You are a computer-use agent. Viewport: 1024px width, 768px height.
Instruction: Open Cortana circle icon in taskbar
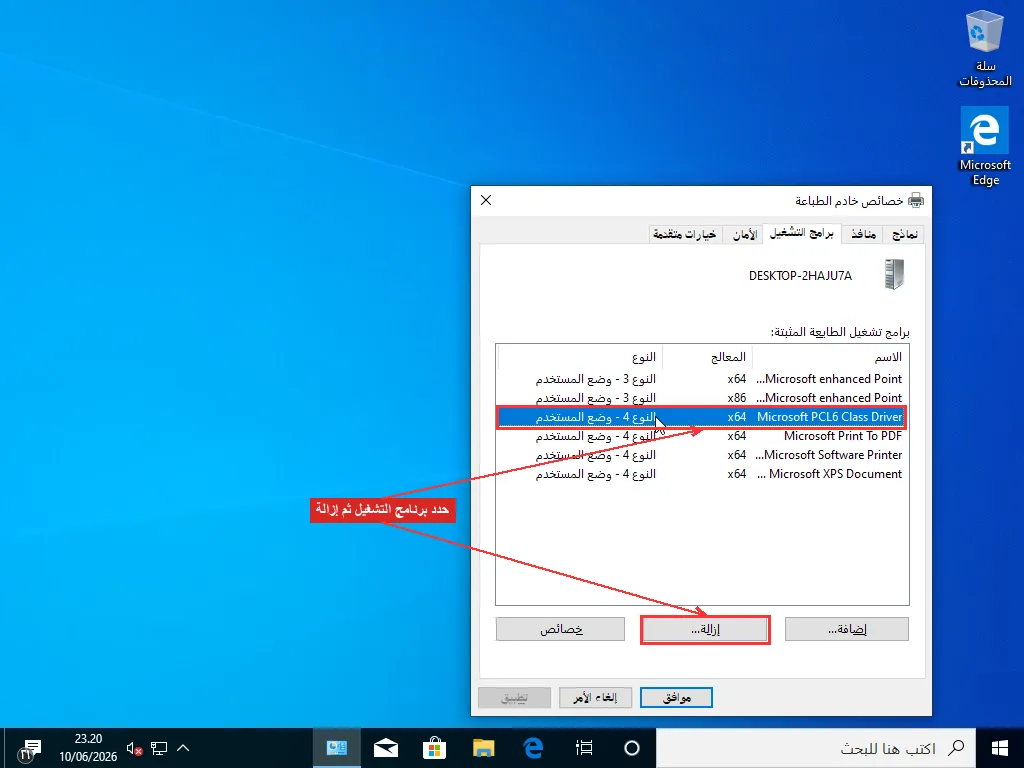click(x=632, y=748)
